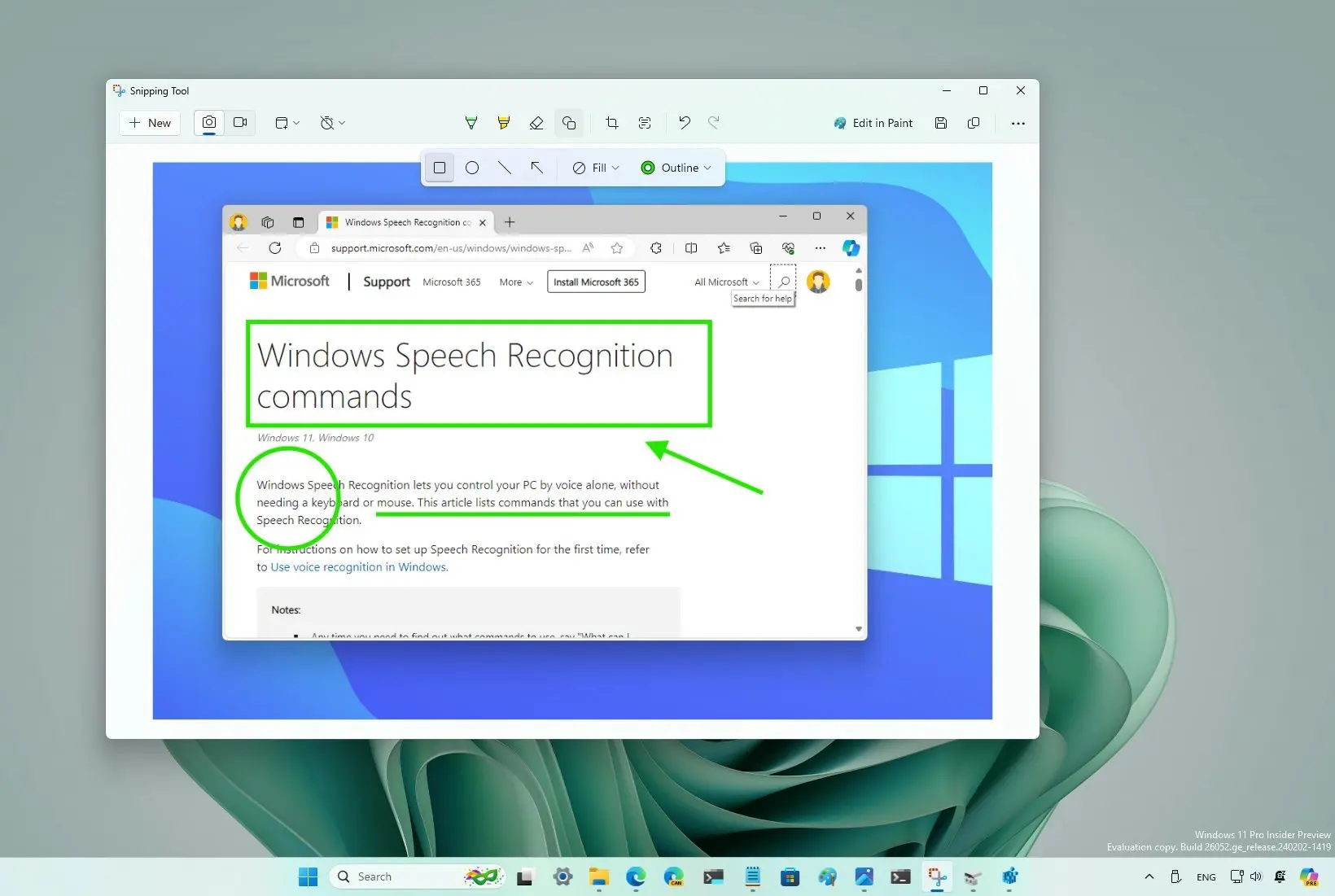The width and height of the screenshot is (1335, 896).
Task: Click All Microsoft dropdown in captured page
Action: (726, 282)
